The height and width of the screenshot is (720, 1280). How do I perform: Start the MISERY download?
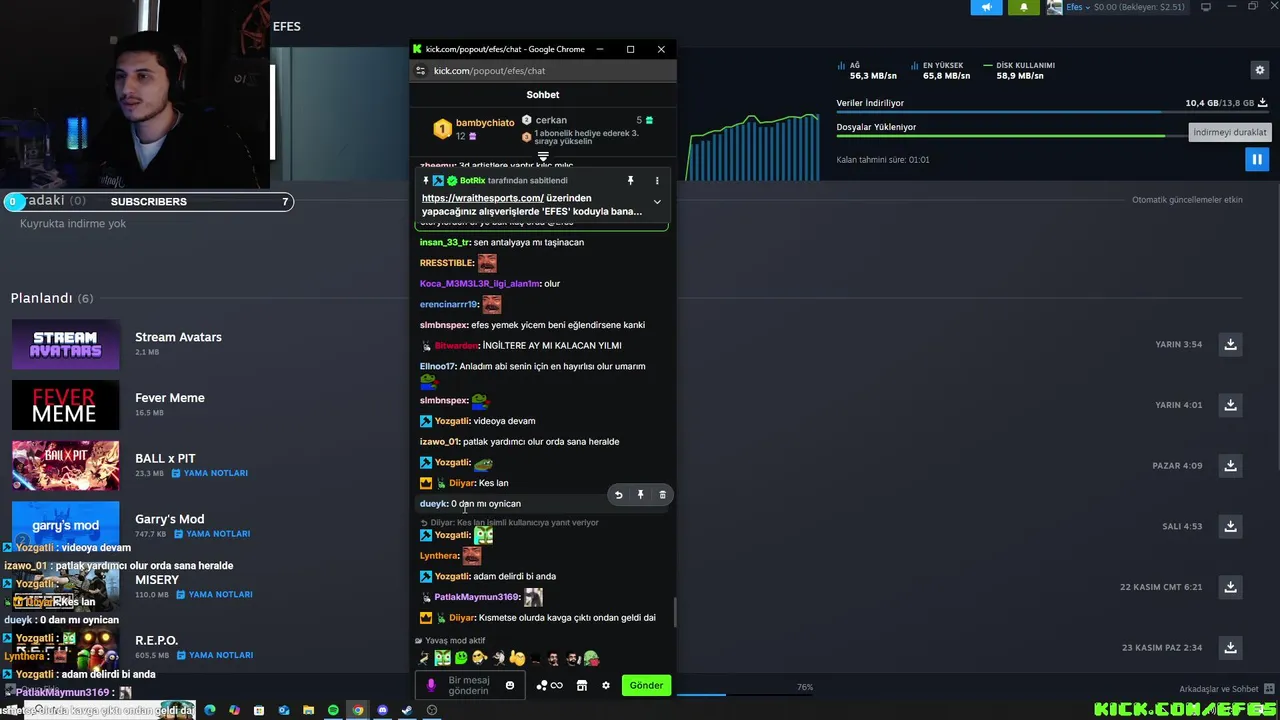(1230, 587)
